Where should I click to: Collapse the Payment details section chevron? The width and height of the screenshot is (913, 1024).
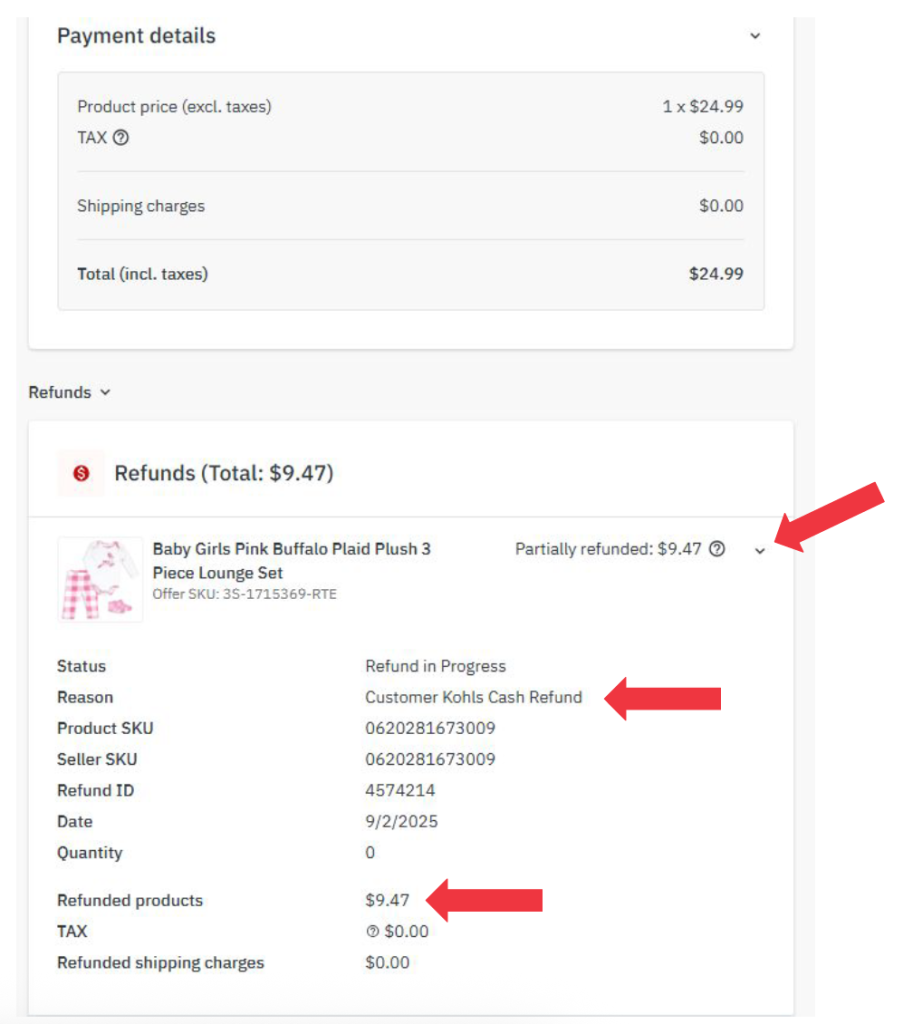pos(755,36)
